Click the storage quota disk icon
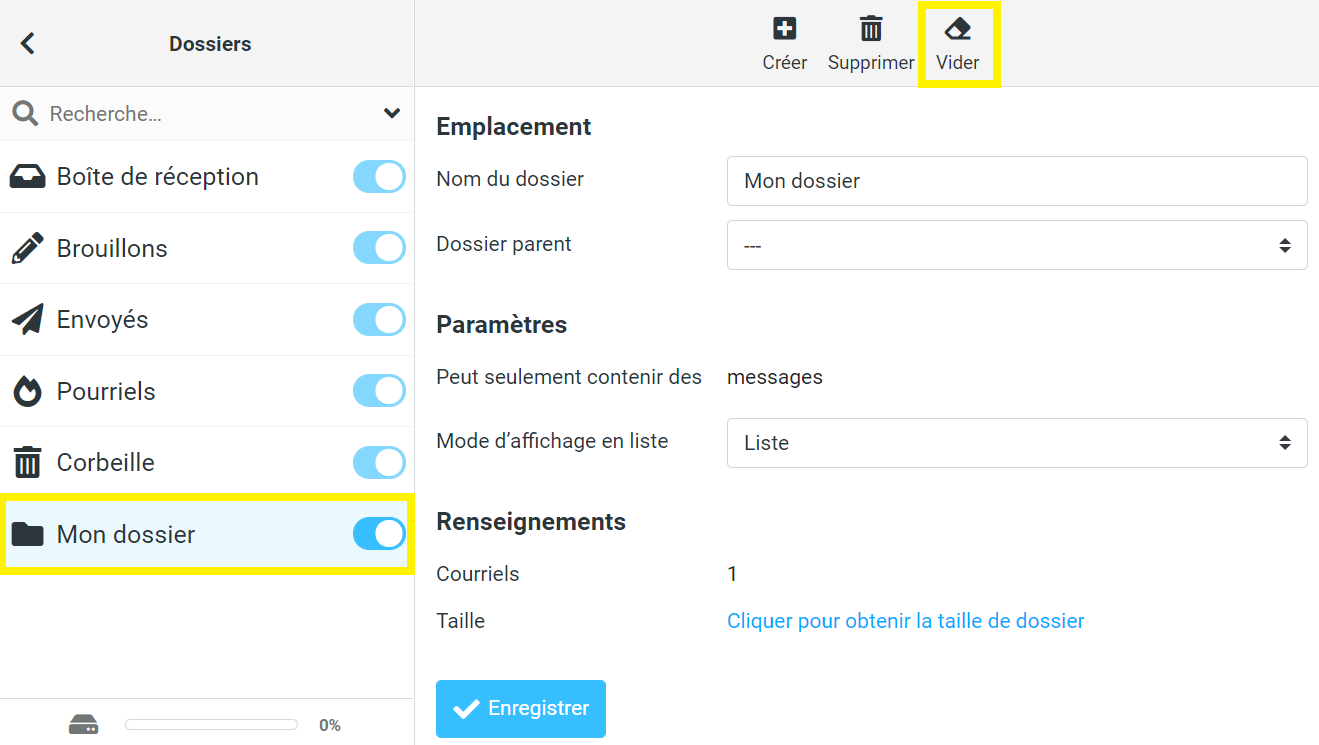Screen dimensions: 1319x745 pos(83,725)
